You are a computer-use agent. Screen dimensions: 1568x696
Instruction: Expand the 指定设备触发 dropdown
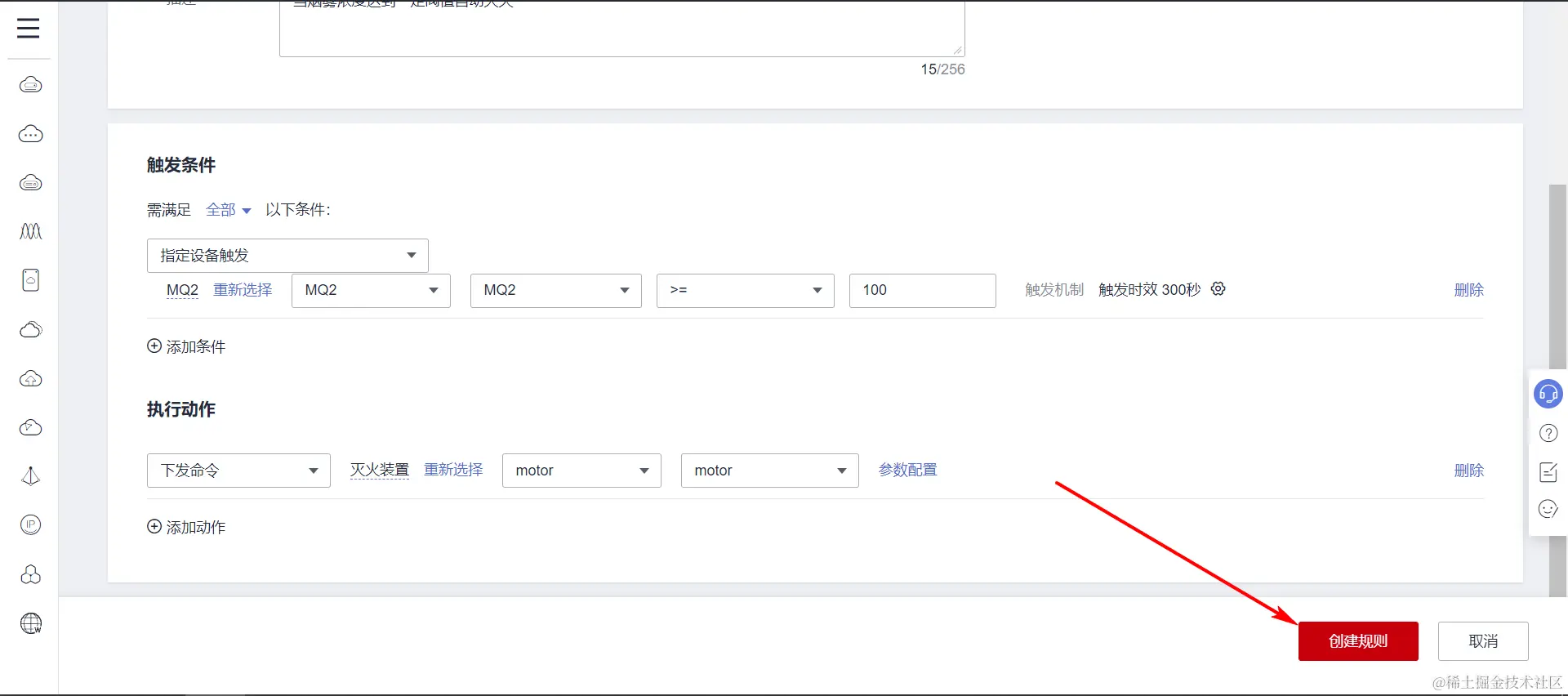click(287, 256)
